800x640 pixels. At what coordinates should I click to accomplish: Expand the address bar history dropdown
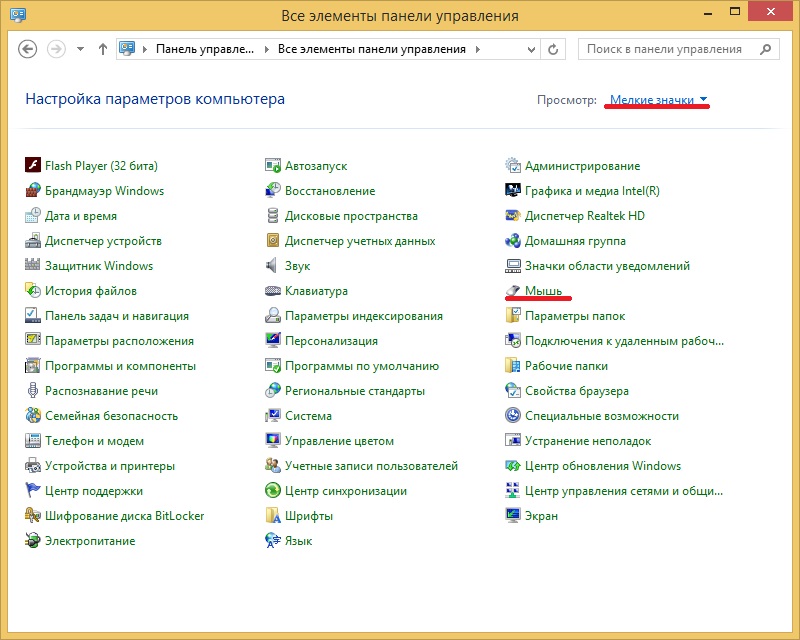pyautogui.click(x=531, y=50)
